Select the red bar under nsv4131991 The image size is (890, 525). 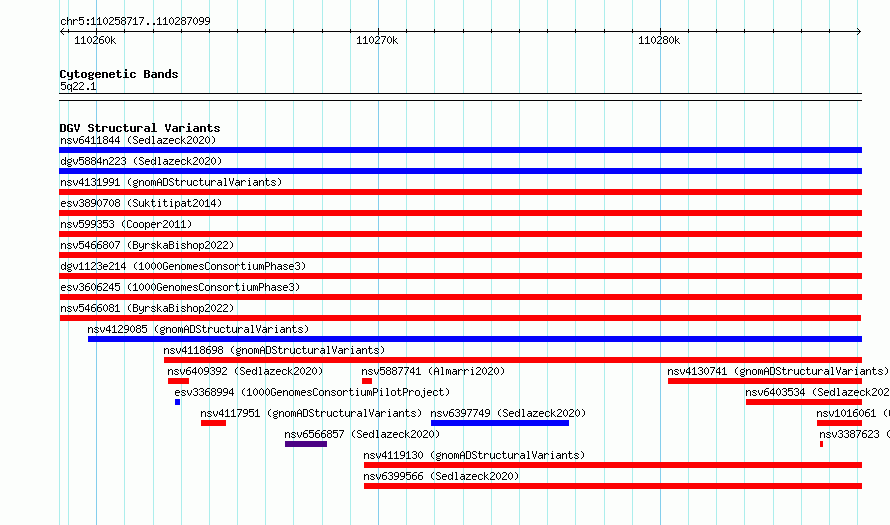460,192
